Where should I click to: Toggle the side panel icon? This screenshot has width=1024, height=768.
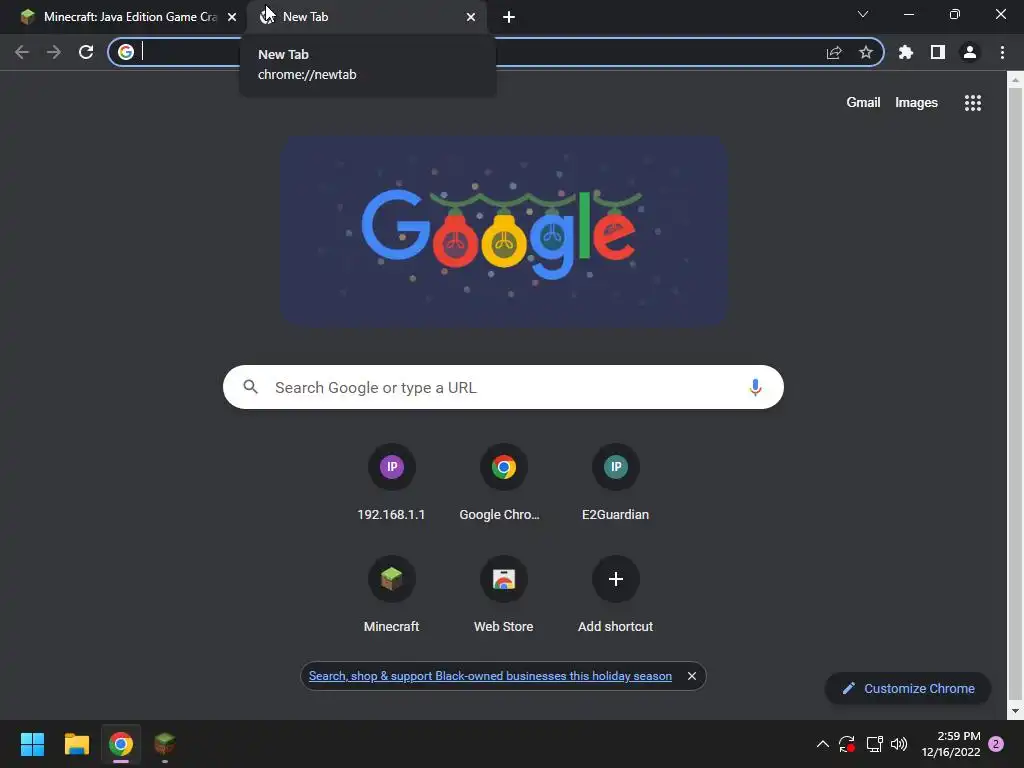(938, 52)
